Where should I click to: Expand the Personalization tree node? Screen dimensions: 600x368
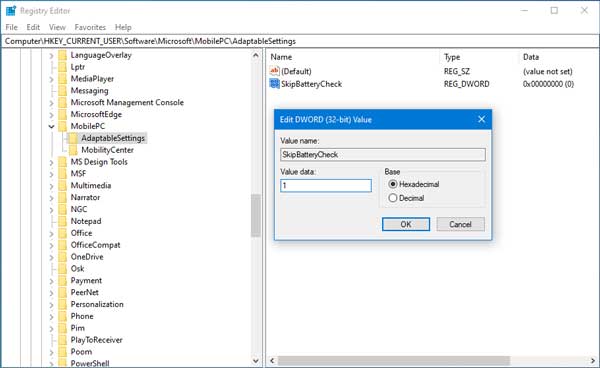pos(51,305)
